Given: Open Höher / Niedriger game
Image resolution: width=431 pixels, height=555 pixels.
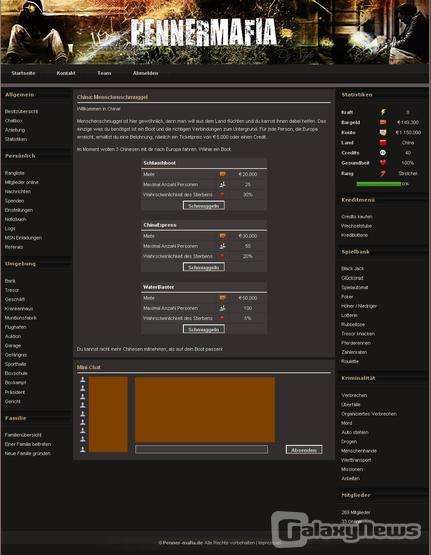Looking at the screenshot, I should click(359, 306).
